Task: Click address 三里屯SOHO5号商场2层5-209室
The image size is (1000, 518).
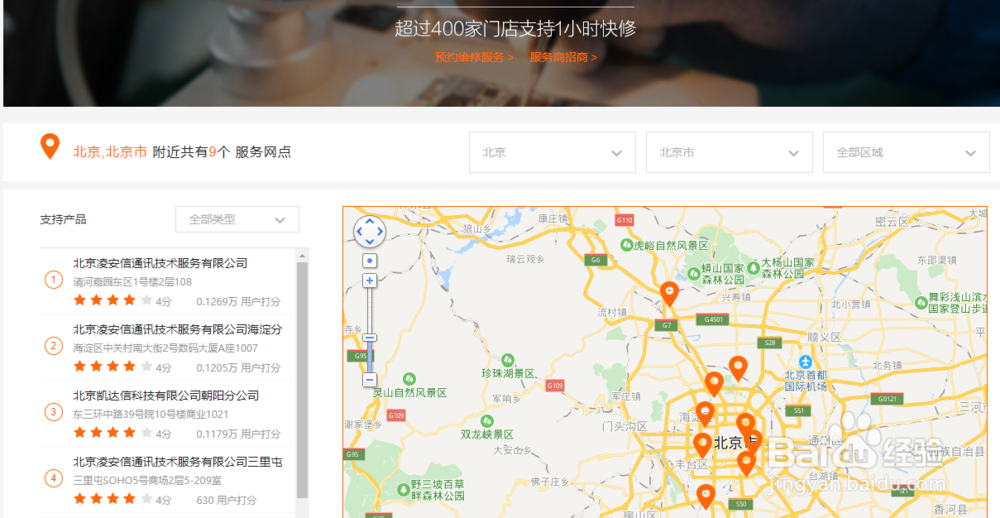Action: (147, 481)
